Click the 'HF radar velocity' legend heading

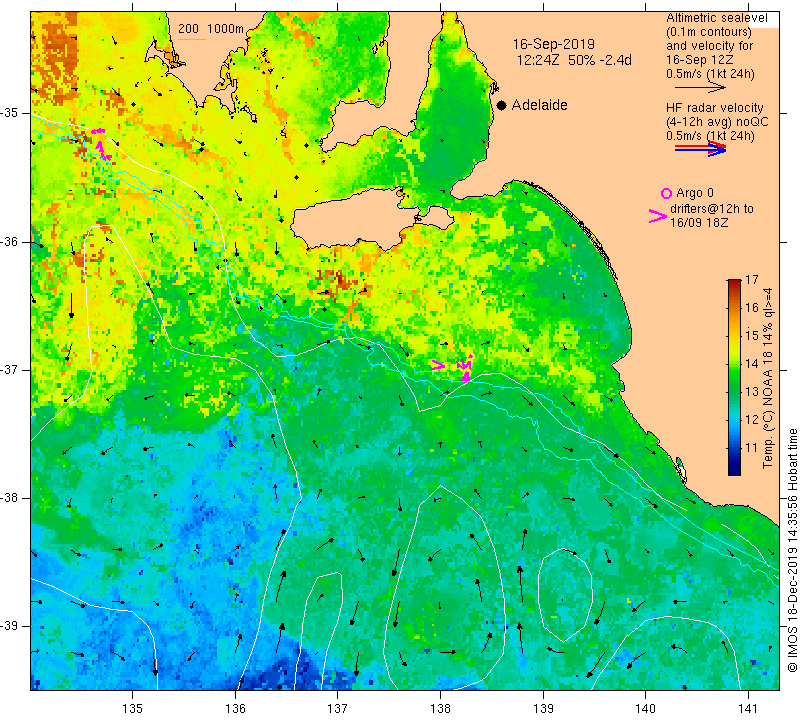click(x=714, y=108)
